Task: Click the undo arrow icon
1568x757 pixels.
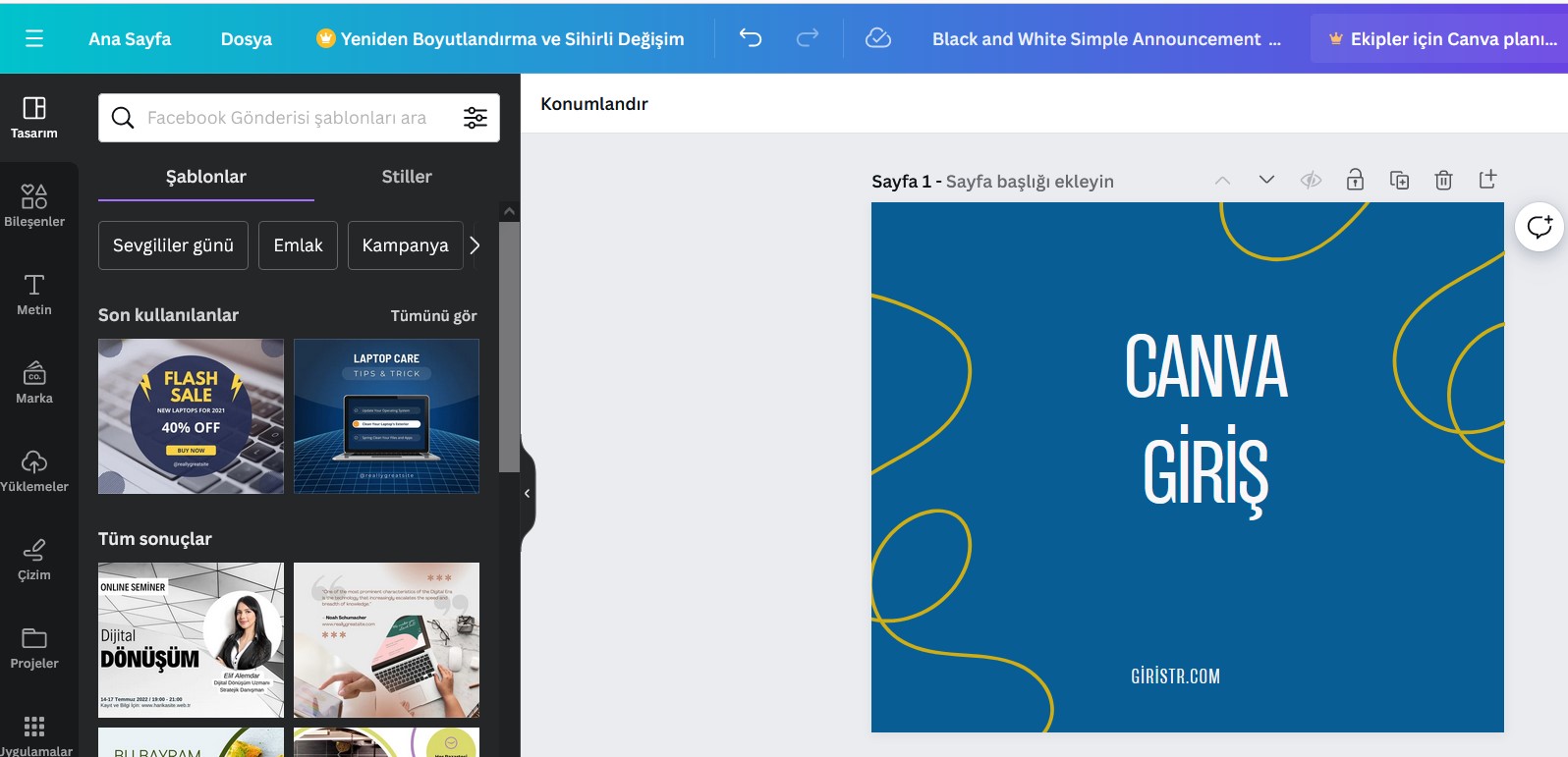Action: pyautogui.click(x=751, y=38)
